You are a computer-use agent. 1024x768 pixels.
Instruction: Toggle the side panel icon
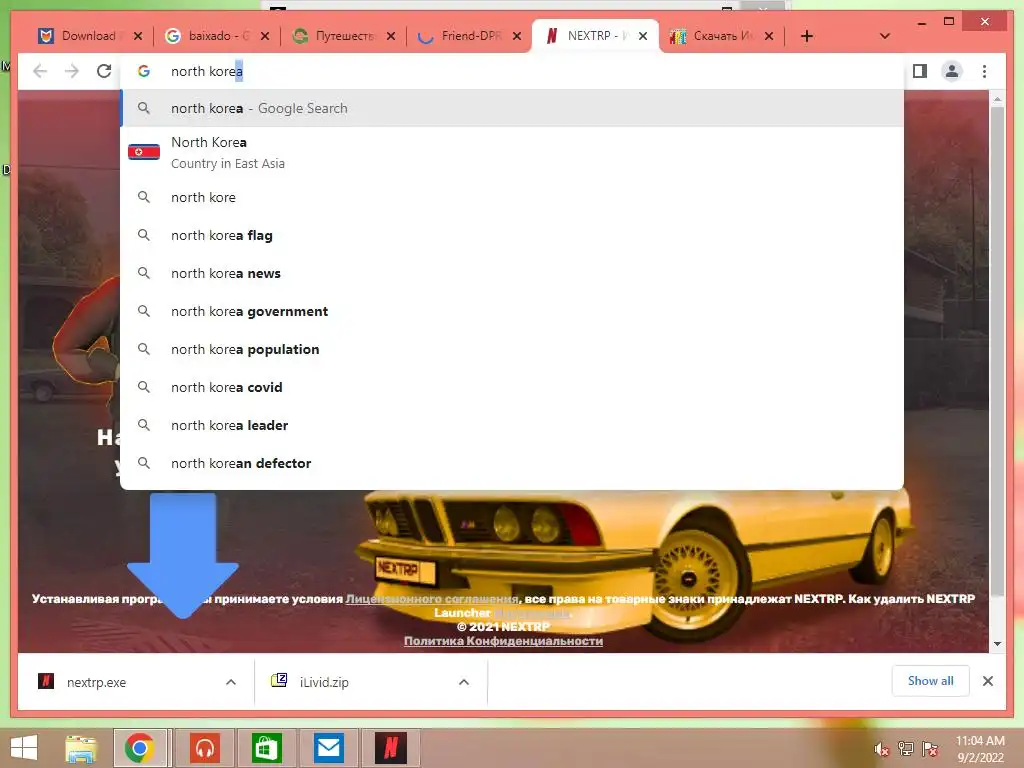pos(920,71)
